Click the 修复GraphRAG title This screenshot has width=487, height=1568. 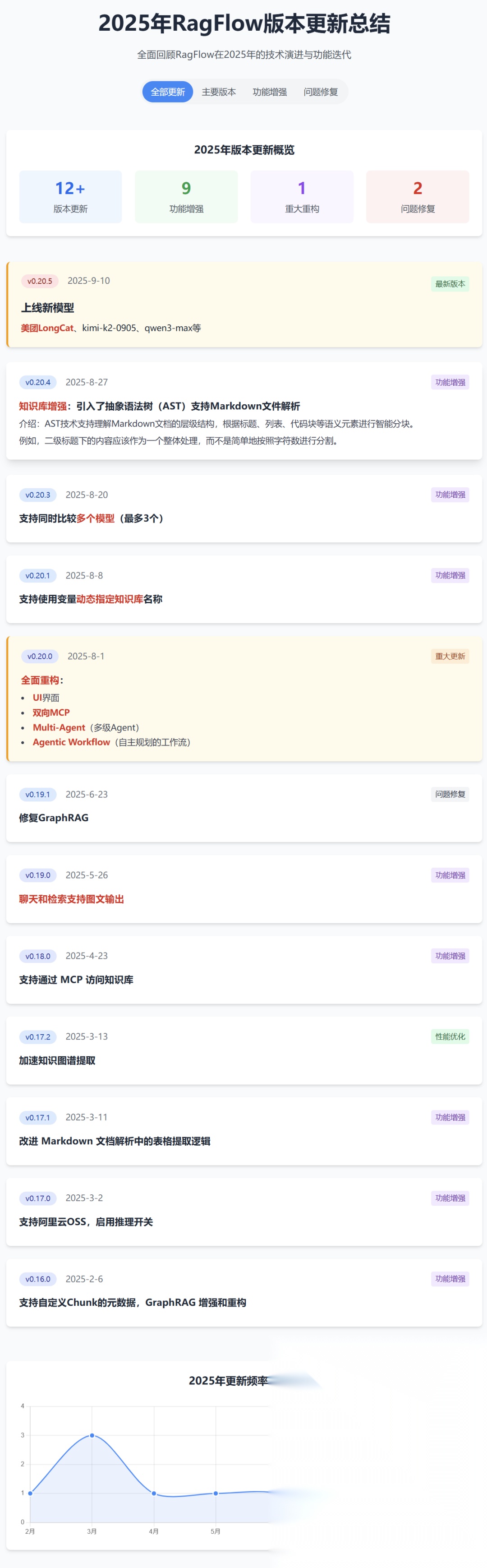(x=54, y=818)
